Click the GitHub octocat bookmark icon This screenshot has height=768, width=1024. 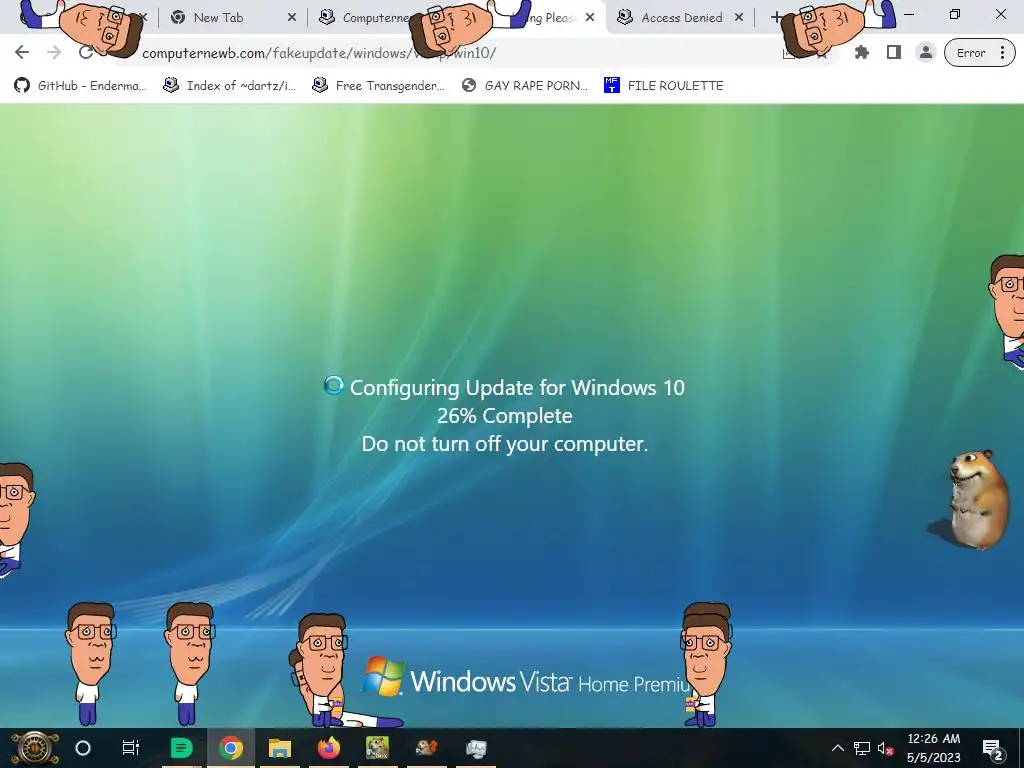(x=22, y=86)
